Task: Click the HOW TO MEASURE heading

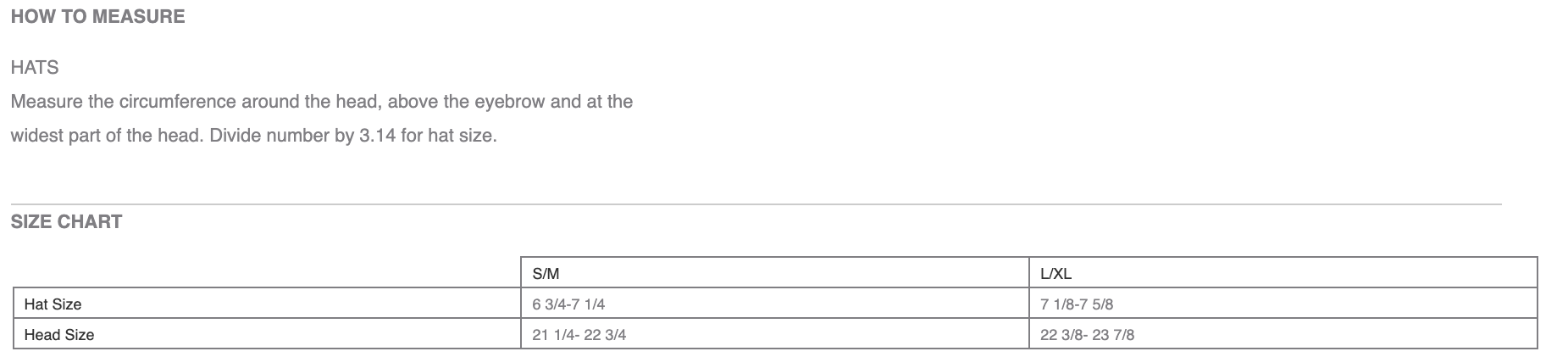Action: (97, 17)
